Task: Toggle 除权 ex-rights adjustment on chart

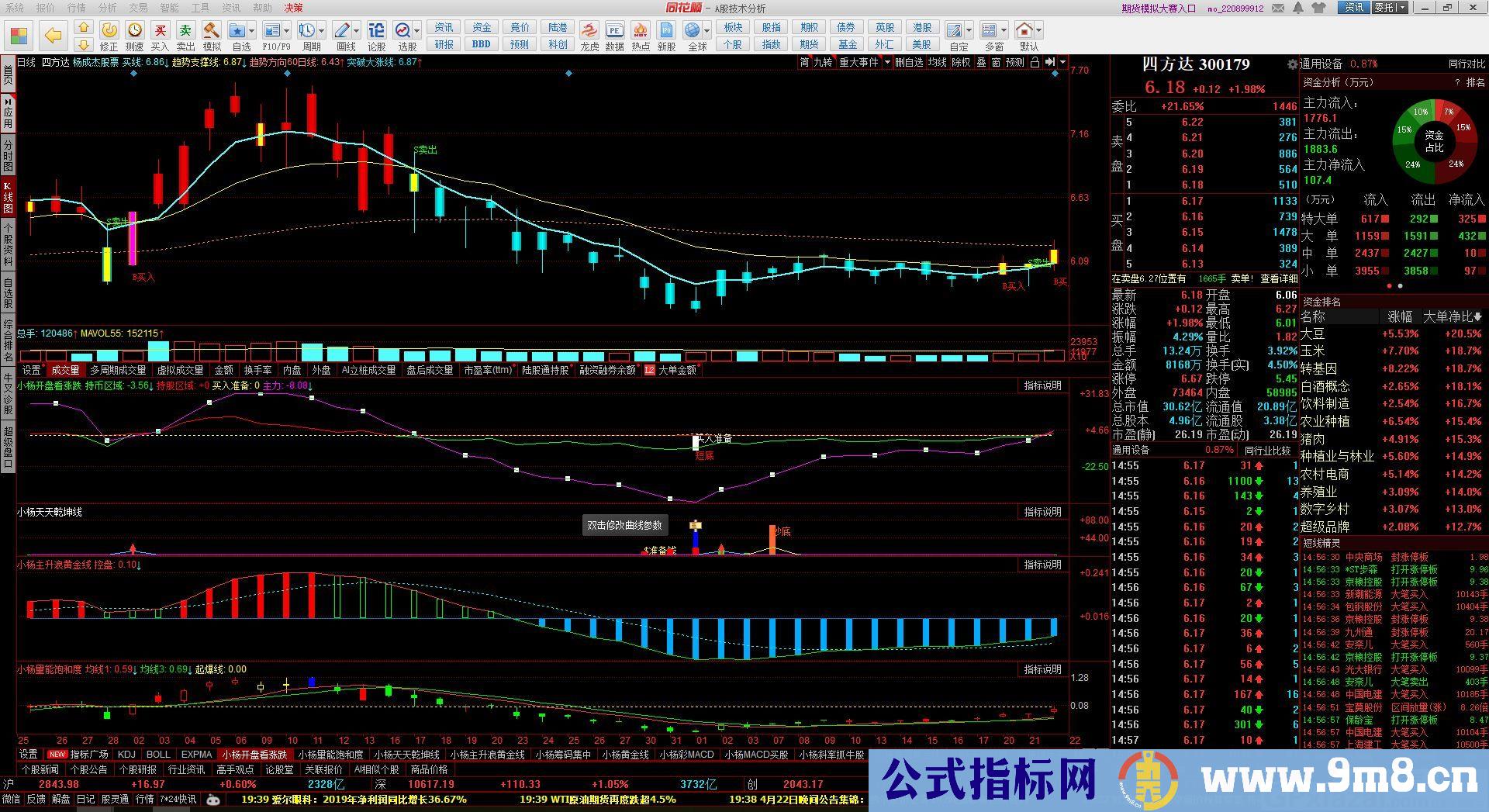Action: (961, 62)
